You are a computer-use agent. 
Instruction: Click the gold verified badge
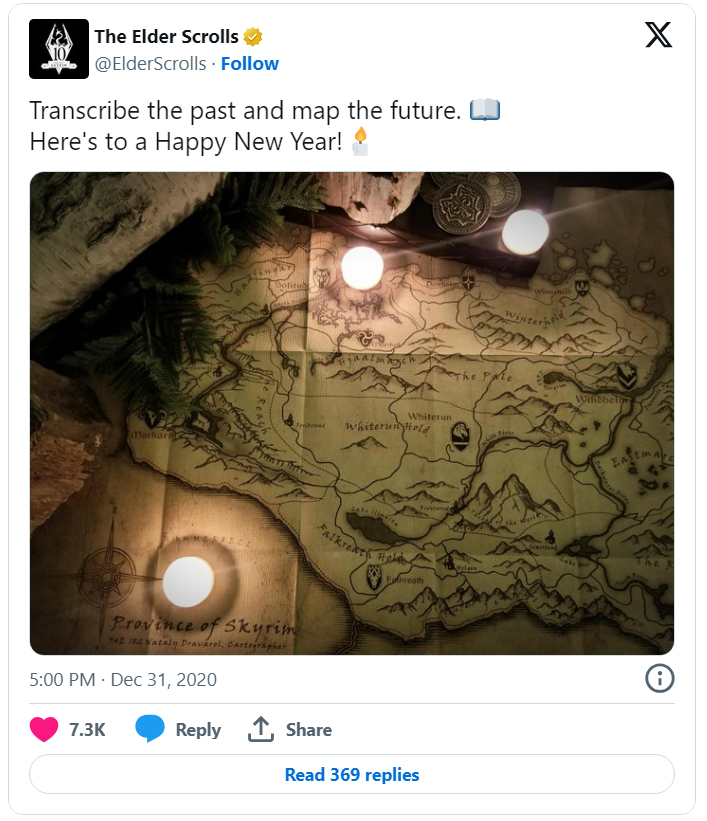(252, 37)
